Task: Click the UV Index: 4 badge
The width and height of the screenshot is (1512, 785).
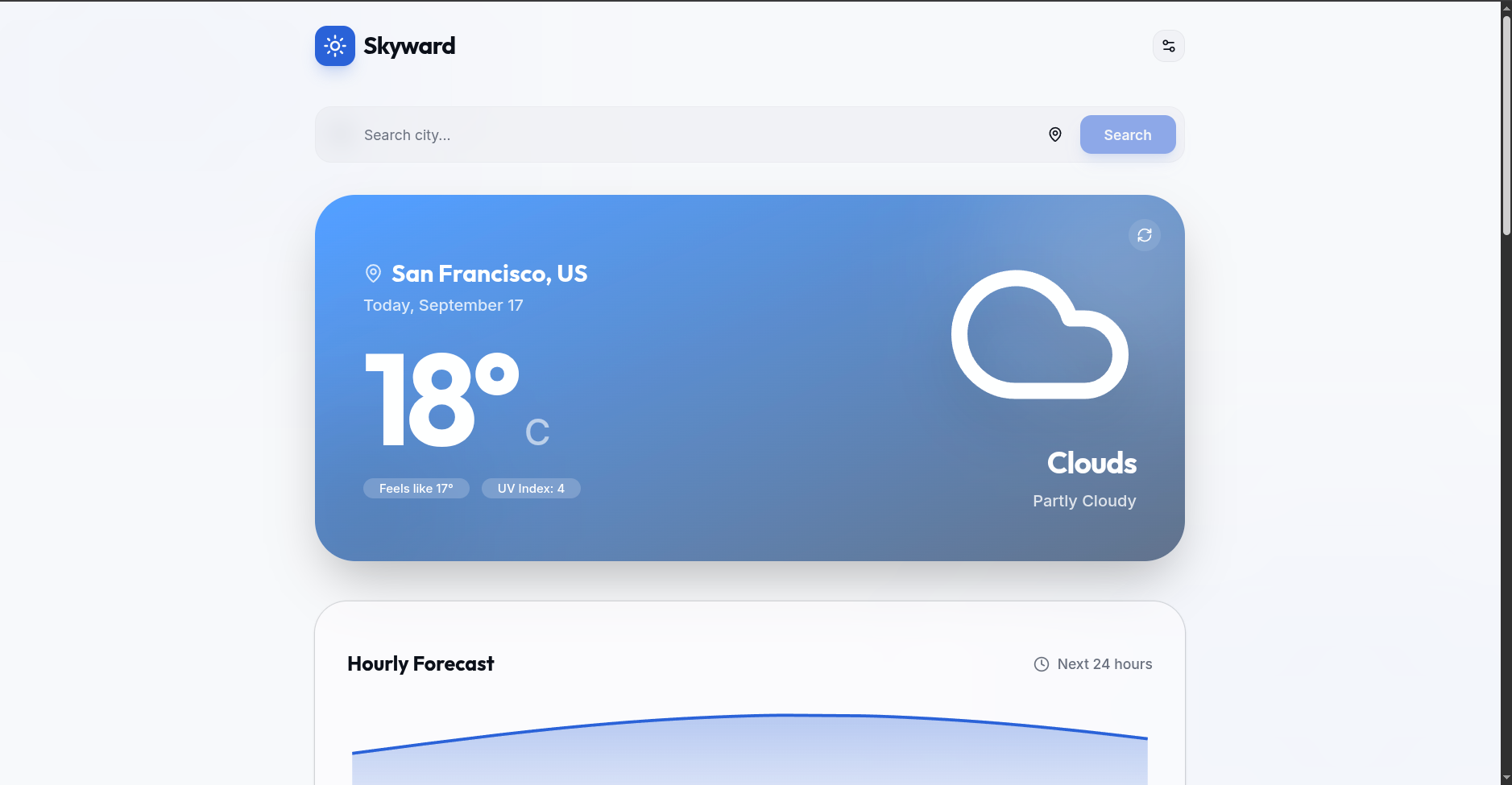Action: (x=531, y=489)
